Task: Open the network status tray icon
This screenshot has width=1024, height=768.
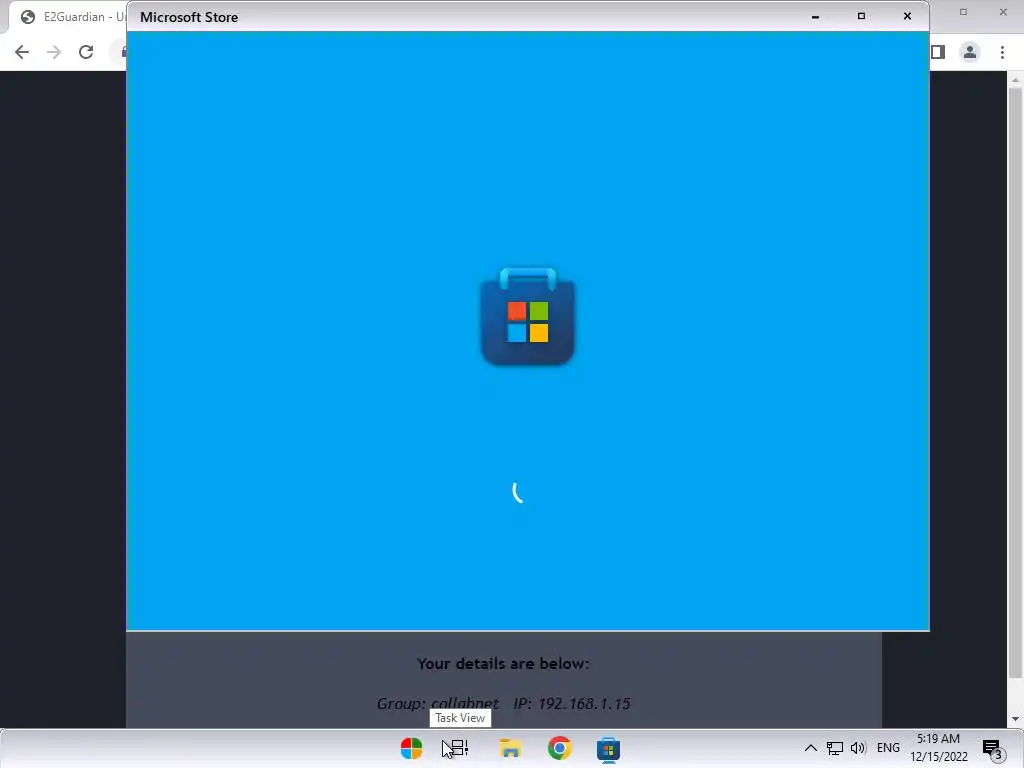Action: pos(835,748)
